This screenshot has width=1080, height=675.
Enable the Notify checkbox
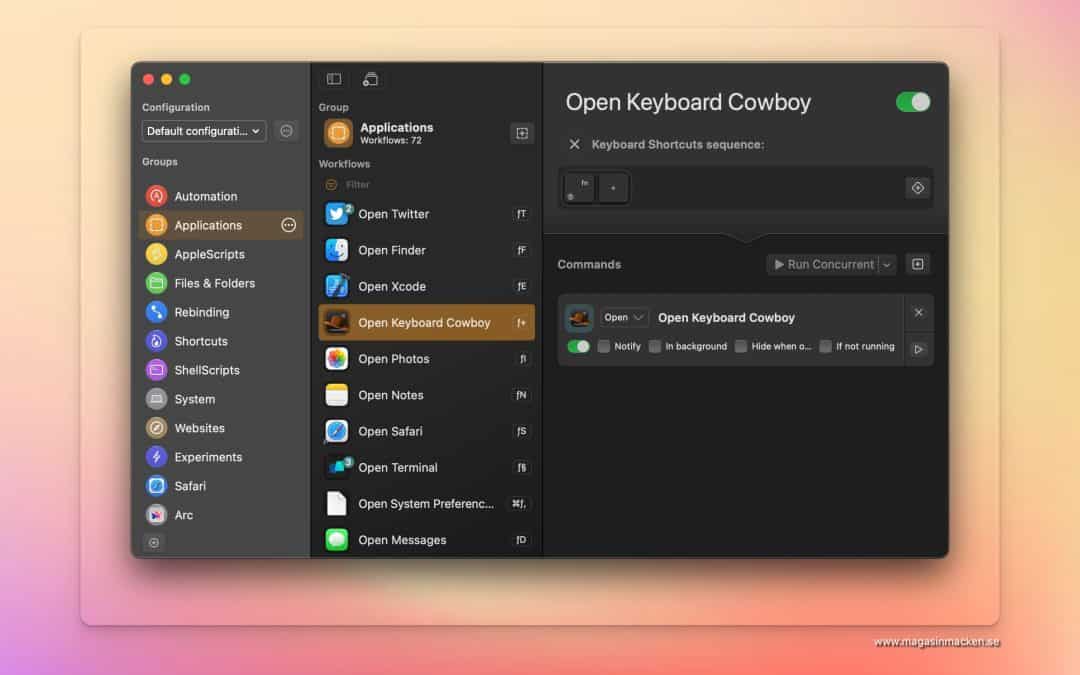pyautogui.click(x=604, y=346)
